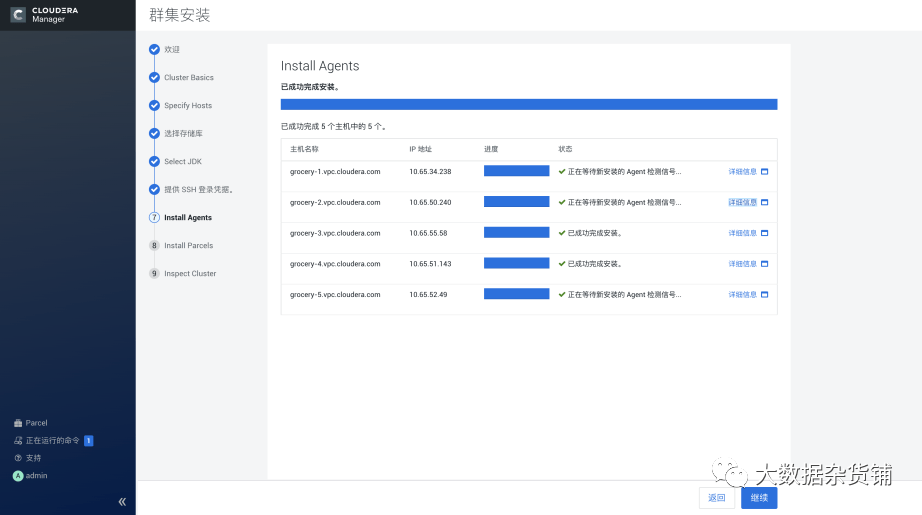Open details window icon for grocery-2
The height and width of the screenshot is (515, 922).
tap(764, 202)
